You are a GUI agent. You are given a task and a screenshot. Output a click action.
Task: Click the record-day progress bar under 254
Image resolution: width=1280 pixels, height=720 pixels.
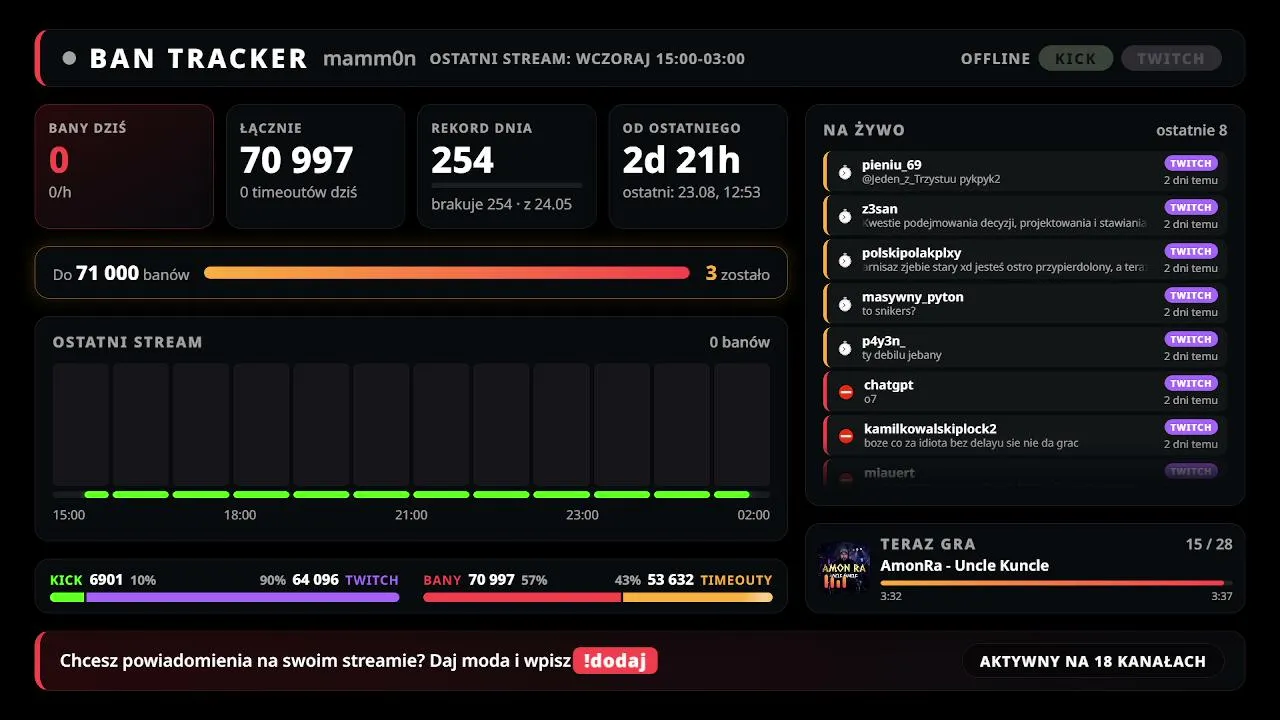point(506,185)
